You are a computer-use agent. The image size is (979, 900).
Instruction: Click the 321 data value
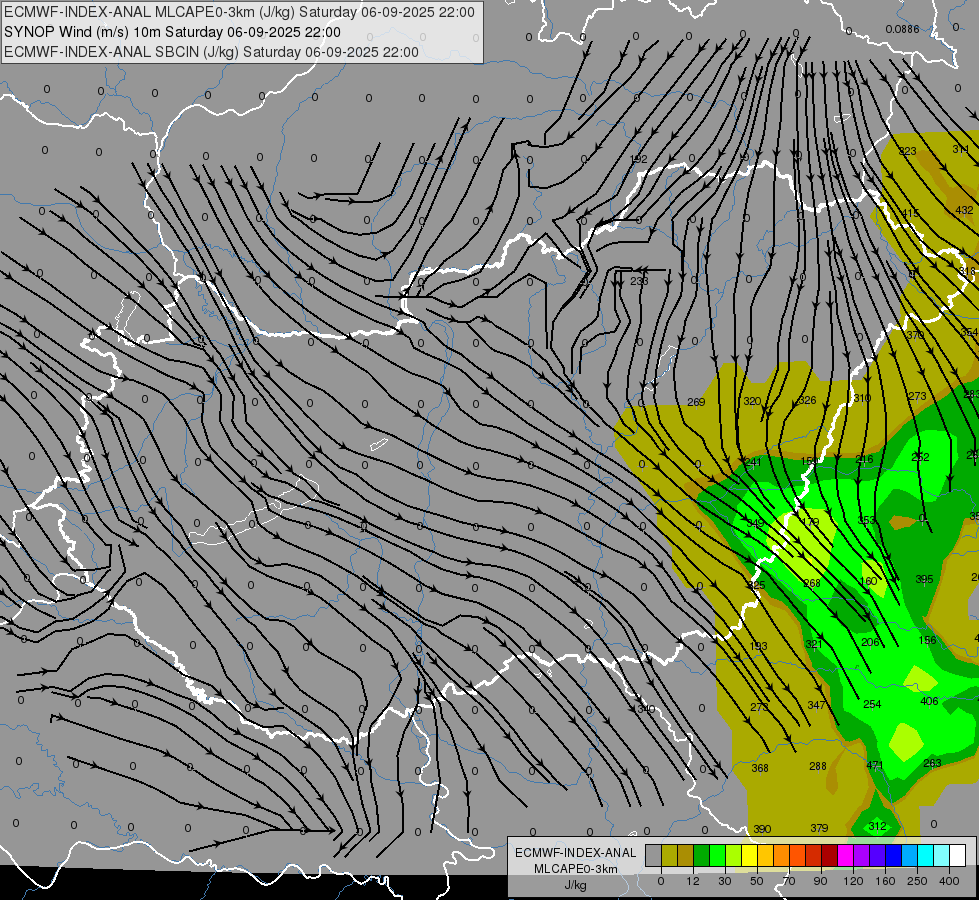pyautogui.click(x=814, y=645)
